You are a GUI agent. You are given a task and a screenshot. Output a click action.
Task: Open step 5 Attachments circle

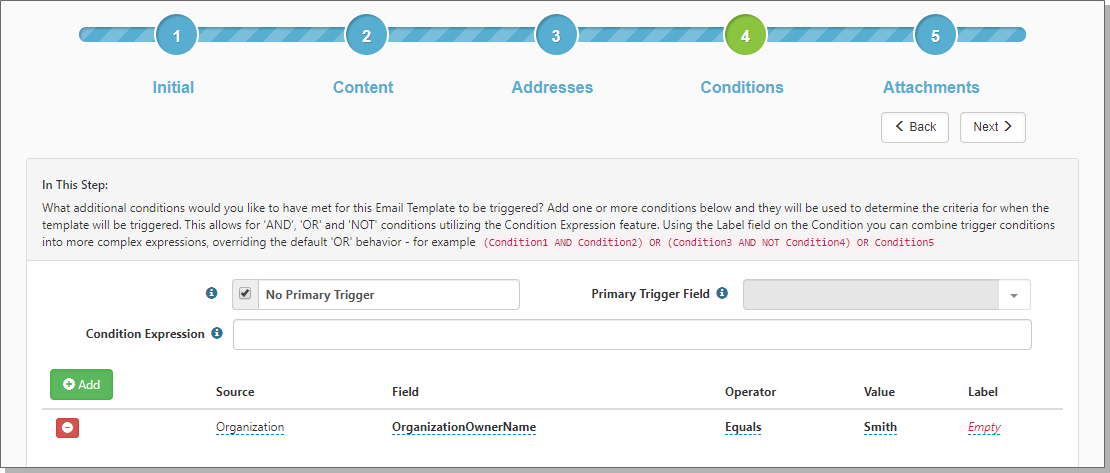[x=935, y=35]
